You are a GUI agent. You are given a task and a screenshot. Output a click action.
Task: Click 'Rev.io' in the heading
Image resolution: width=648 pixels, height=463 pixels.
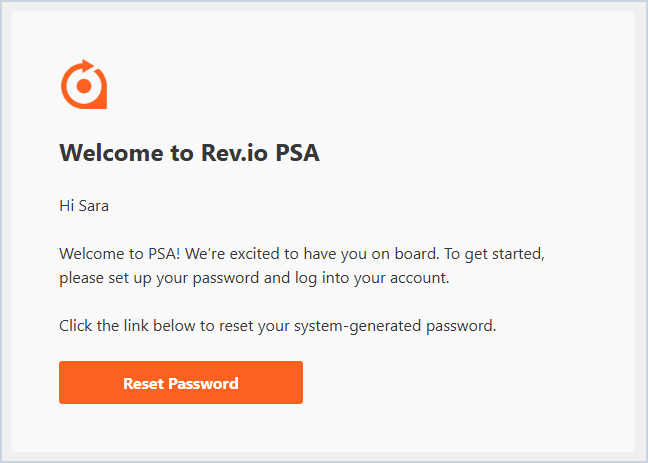coord(234,153)
